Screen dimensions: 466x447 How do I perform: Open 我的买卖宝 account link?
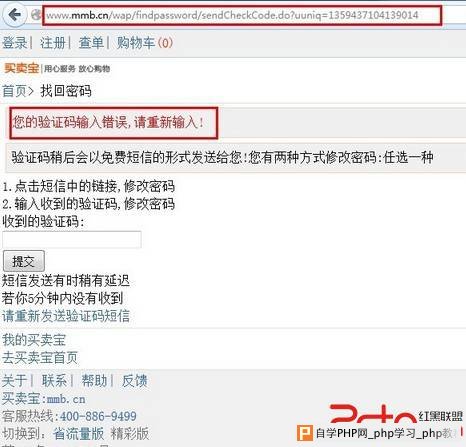click(x=34, y=340)
